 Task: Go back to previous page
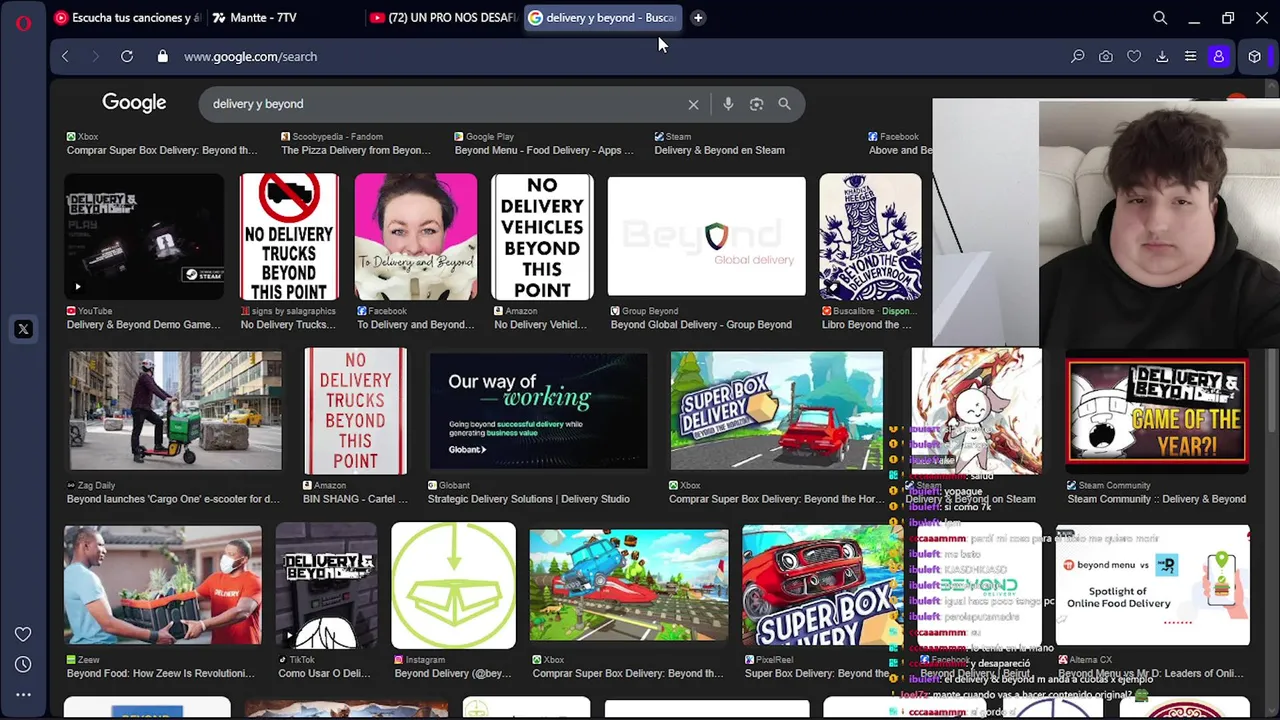pos(65,56)
